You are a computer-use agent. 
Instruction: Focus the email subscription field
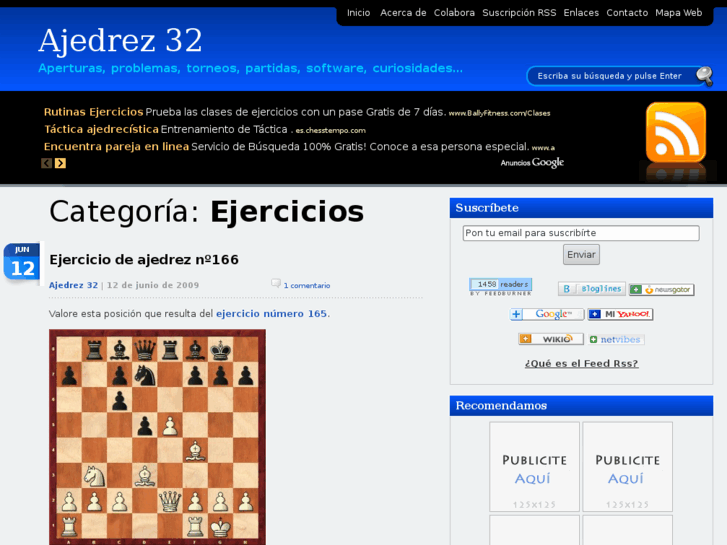point(581,233)
